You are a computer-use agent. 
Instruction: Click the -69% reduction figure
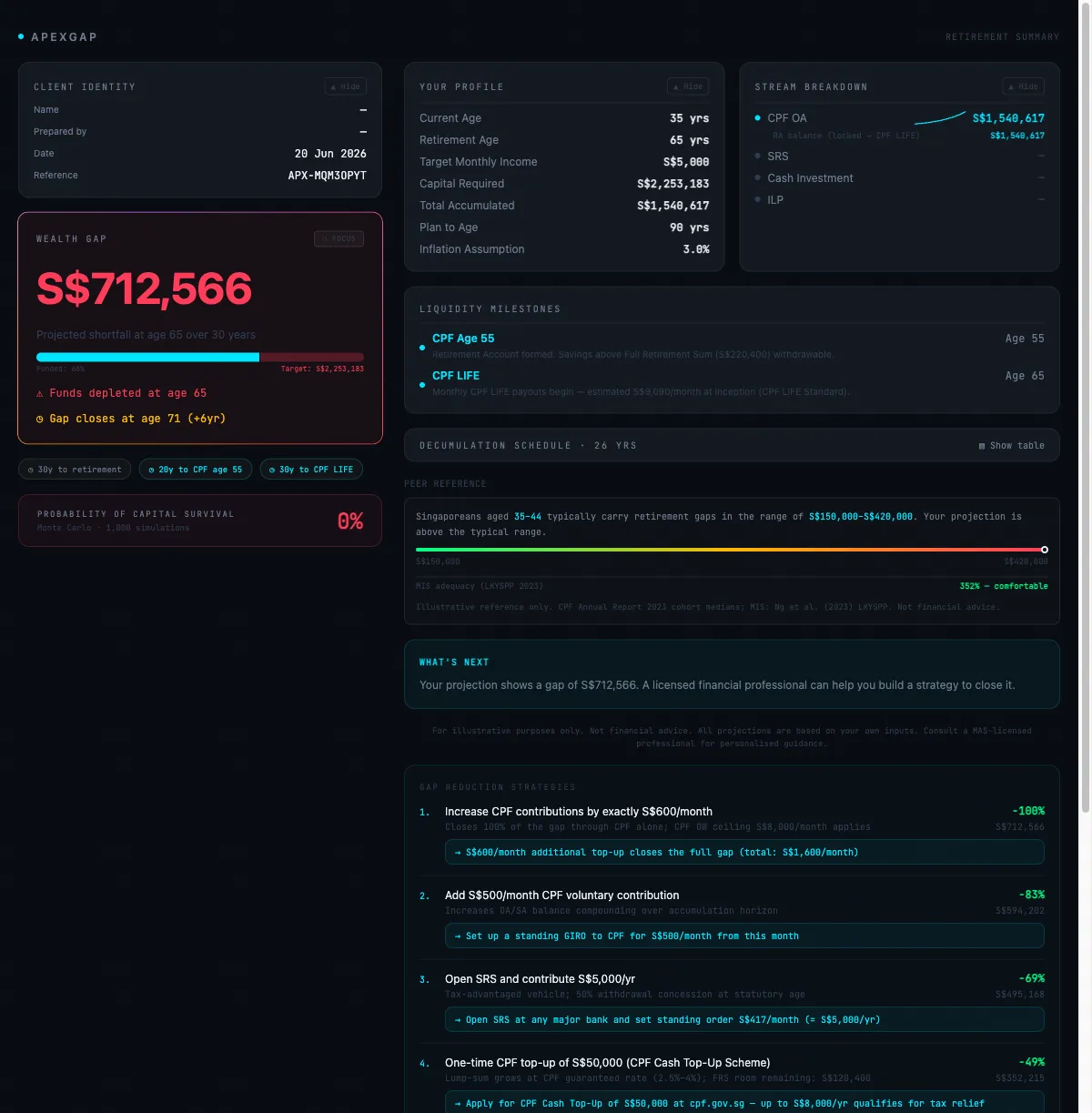pos(1032,978)
